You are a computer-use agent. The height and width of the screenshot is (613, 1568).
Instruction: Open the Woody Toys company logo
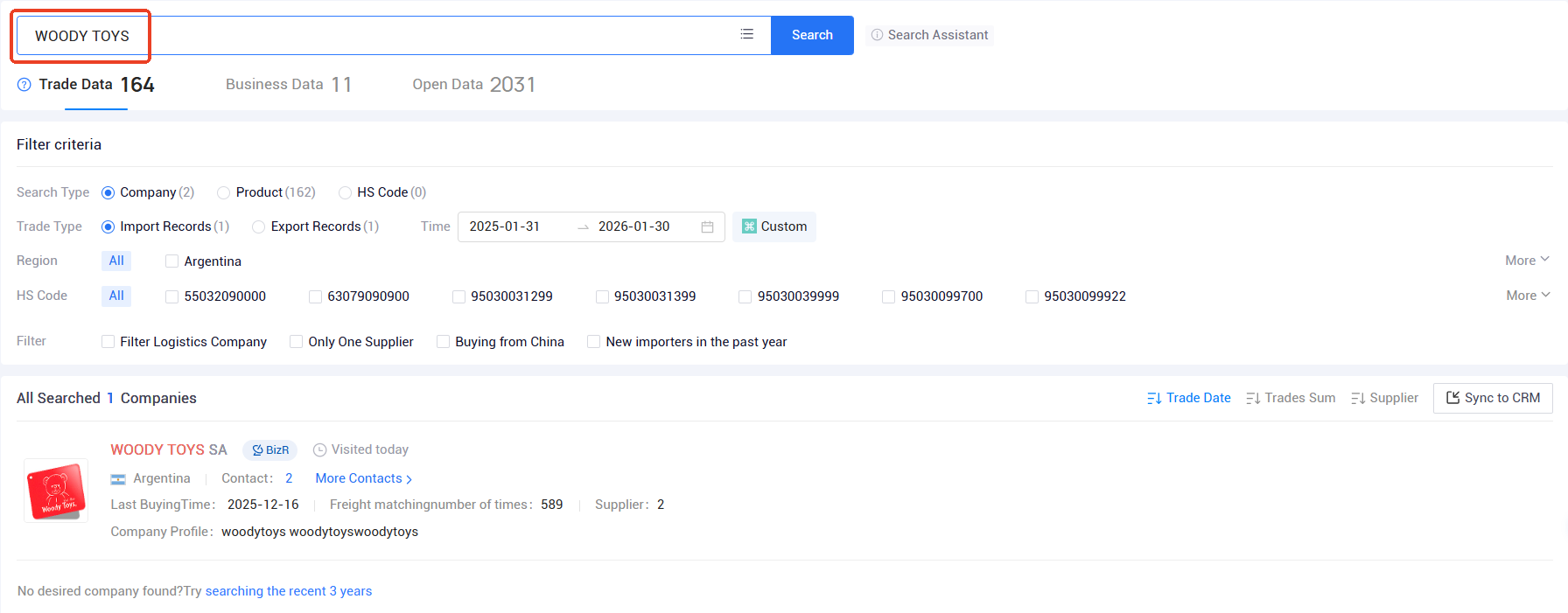[56, 491]
